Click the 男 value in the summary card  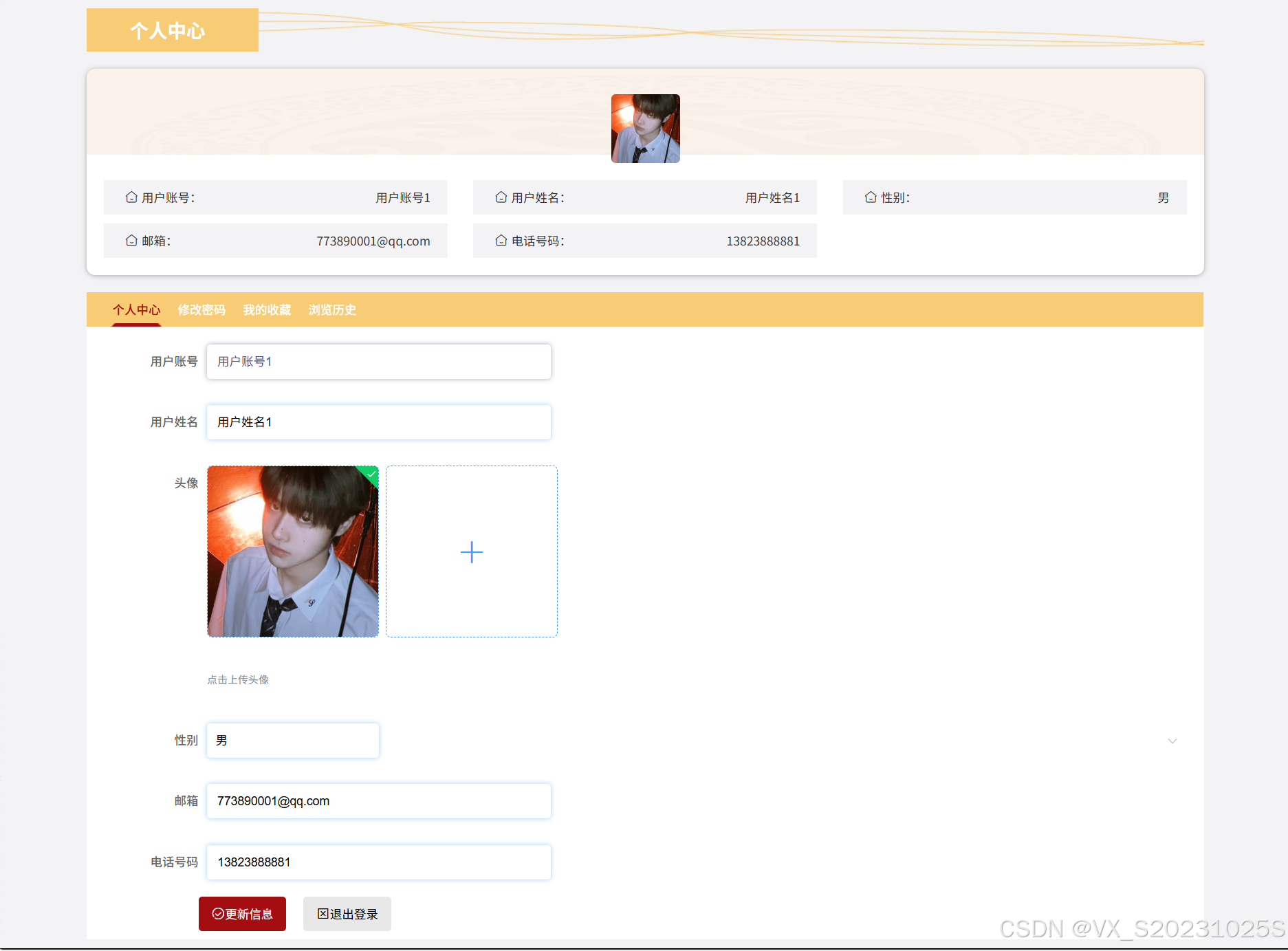[x=1164, y=198]
